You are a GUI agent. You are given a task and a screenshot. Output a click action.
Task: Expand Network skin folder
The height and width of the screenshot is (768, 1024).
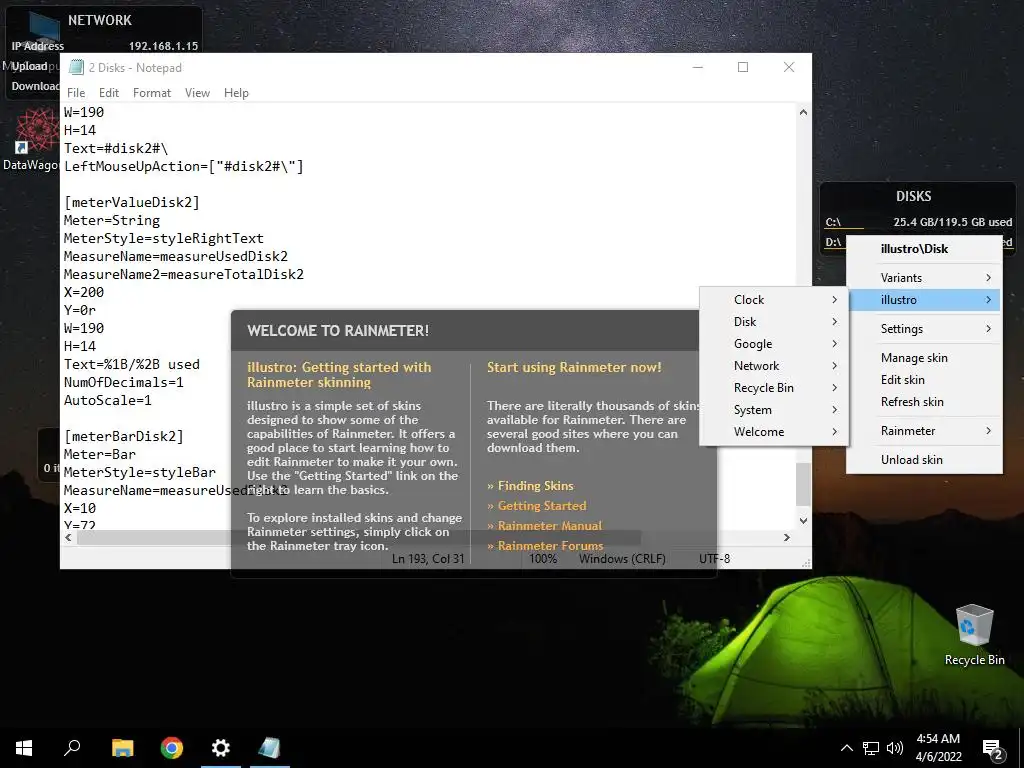[774, 366]
